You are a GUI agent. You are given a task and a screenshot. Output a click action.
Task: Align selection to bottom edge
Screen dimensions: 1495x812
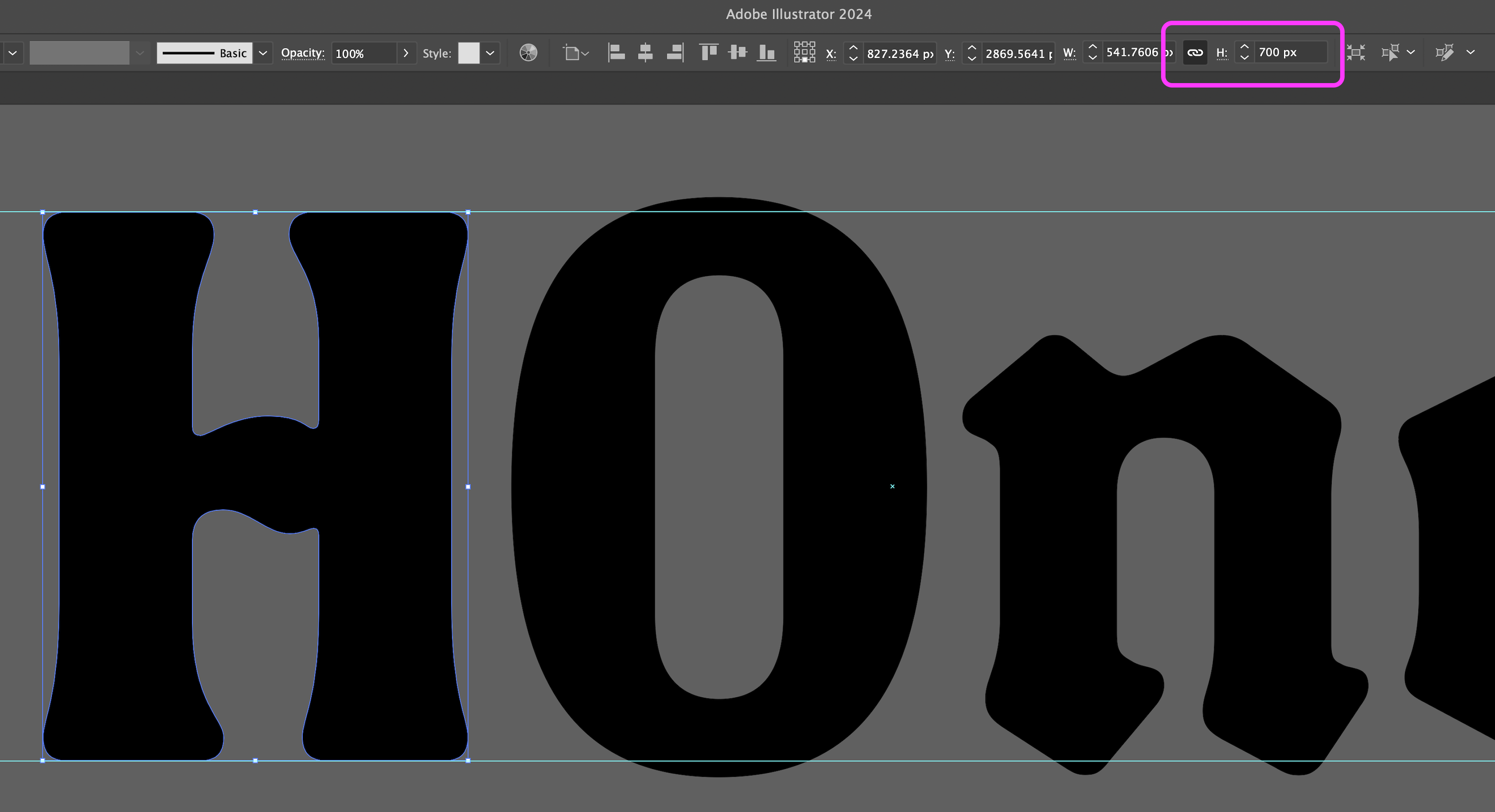tap(767, 53)
